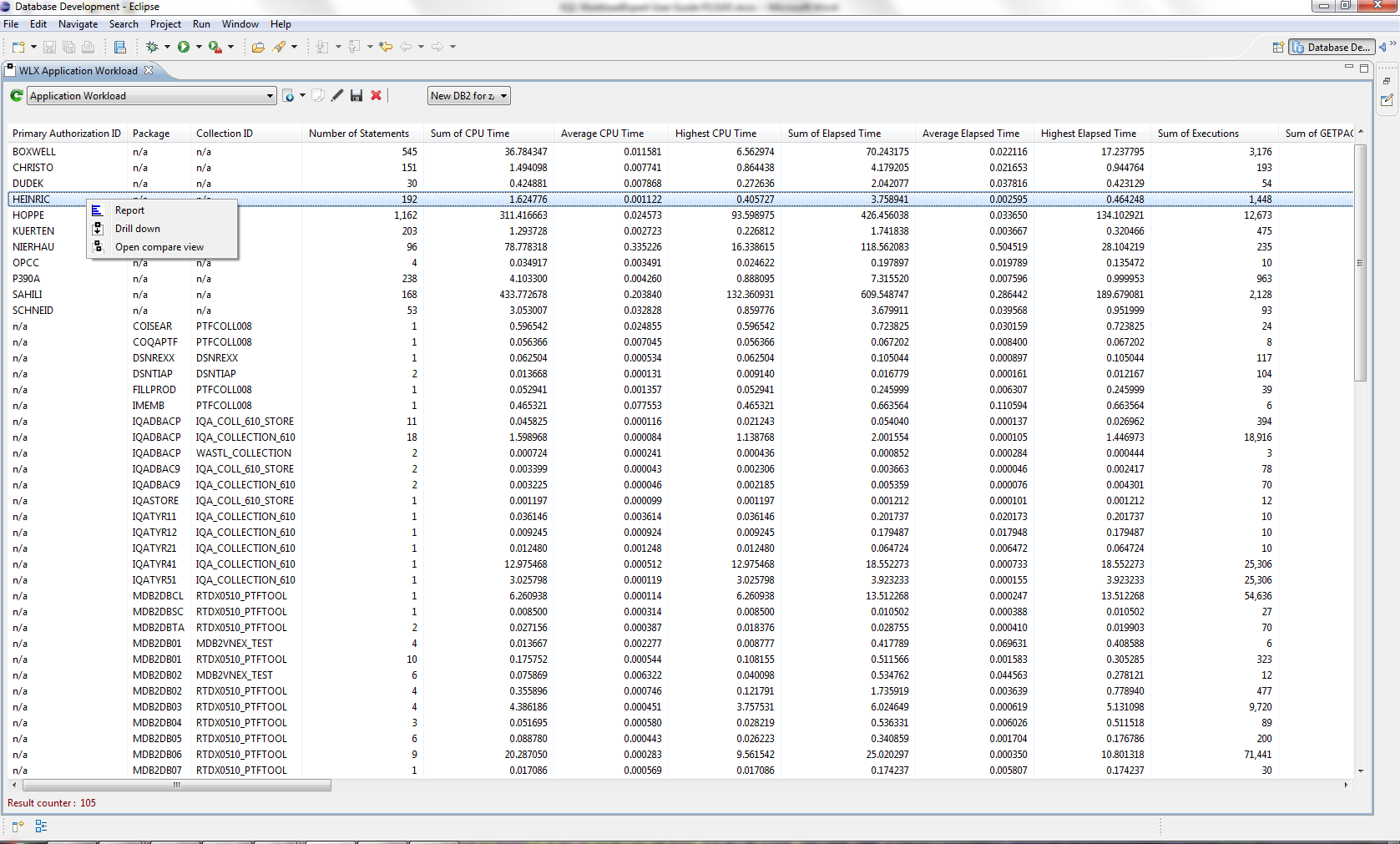Choose Drill down from context menu
The image size is (1400, 844).
pyautogui.click(x=138, y=229)
